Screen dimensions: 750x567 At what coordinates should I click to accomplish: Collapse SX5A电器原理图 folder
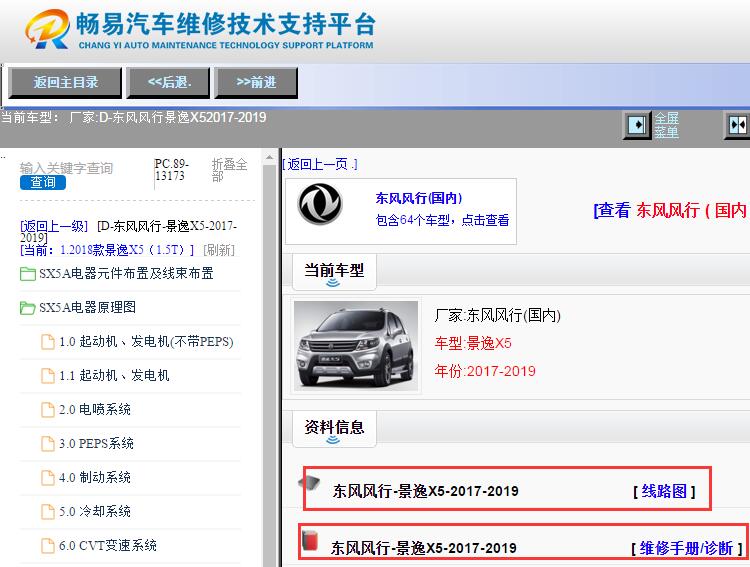pos(87,307)
